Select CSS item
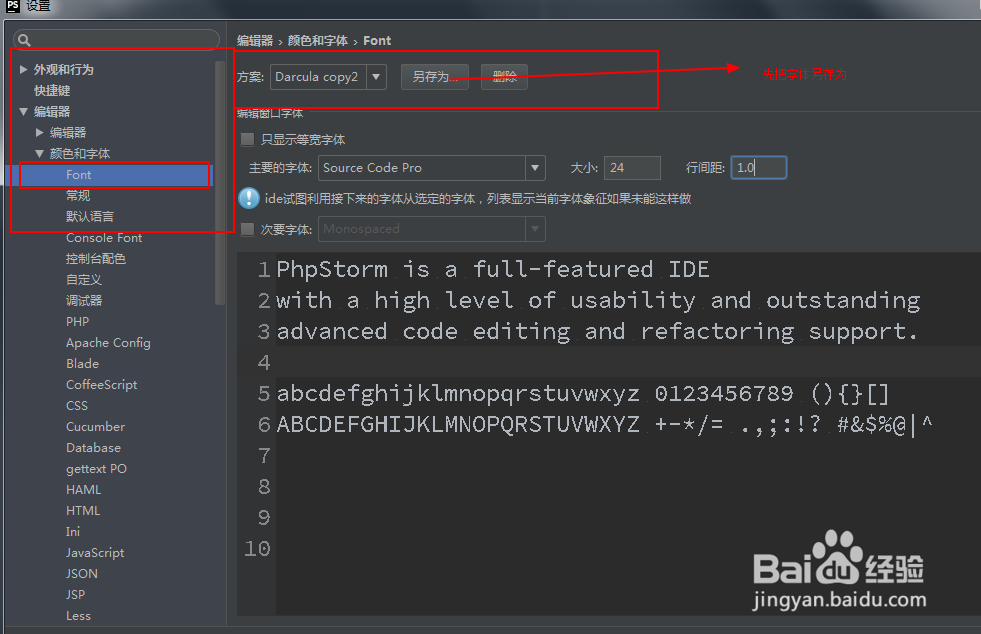 (77, 406)
